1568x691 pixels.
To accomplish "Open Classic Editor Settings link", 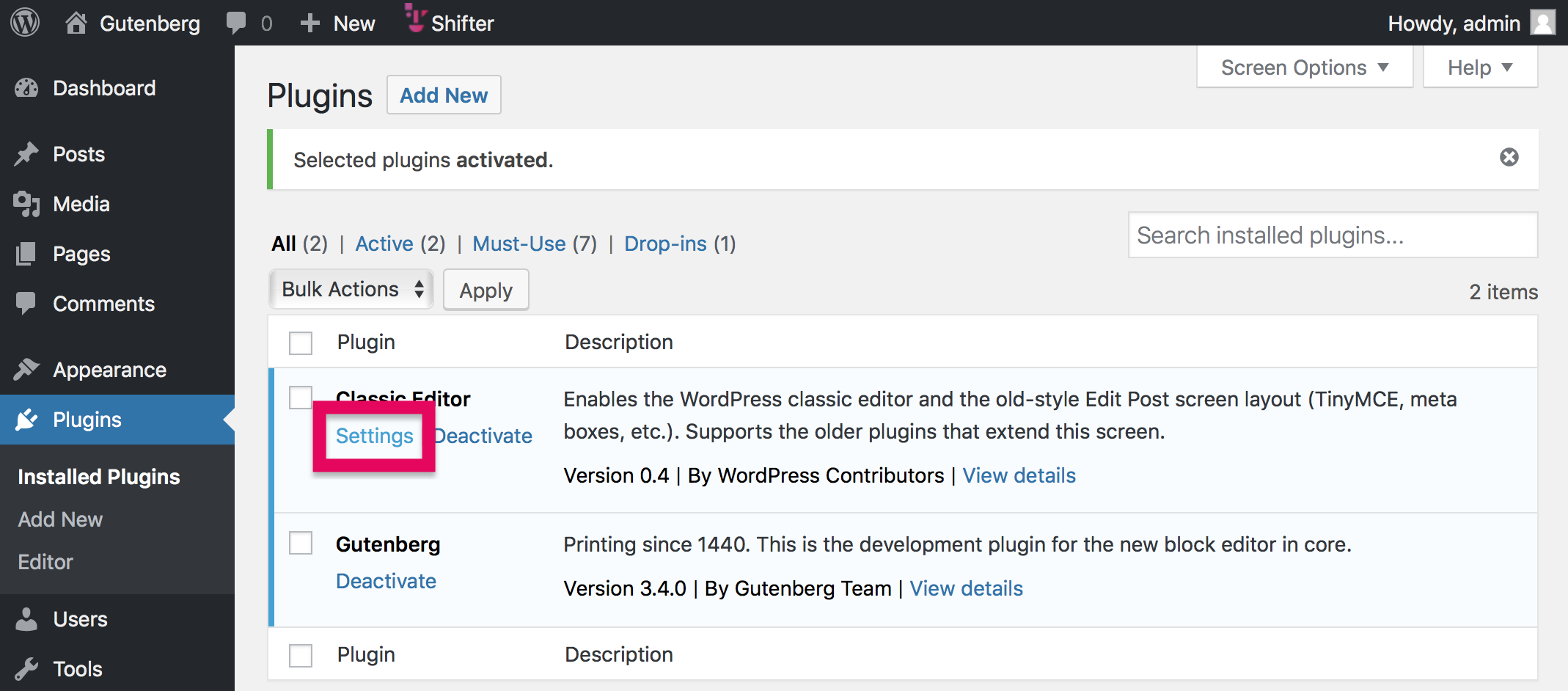I will (375, 436).
